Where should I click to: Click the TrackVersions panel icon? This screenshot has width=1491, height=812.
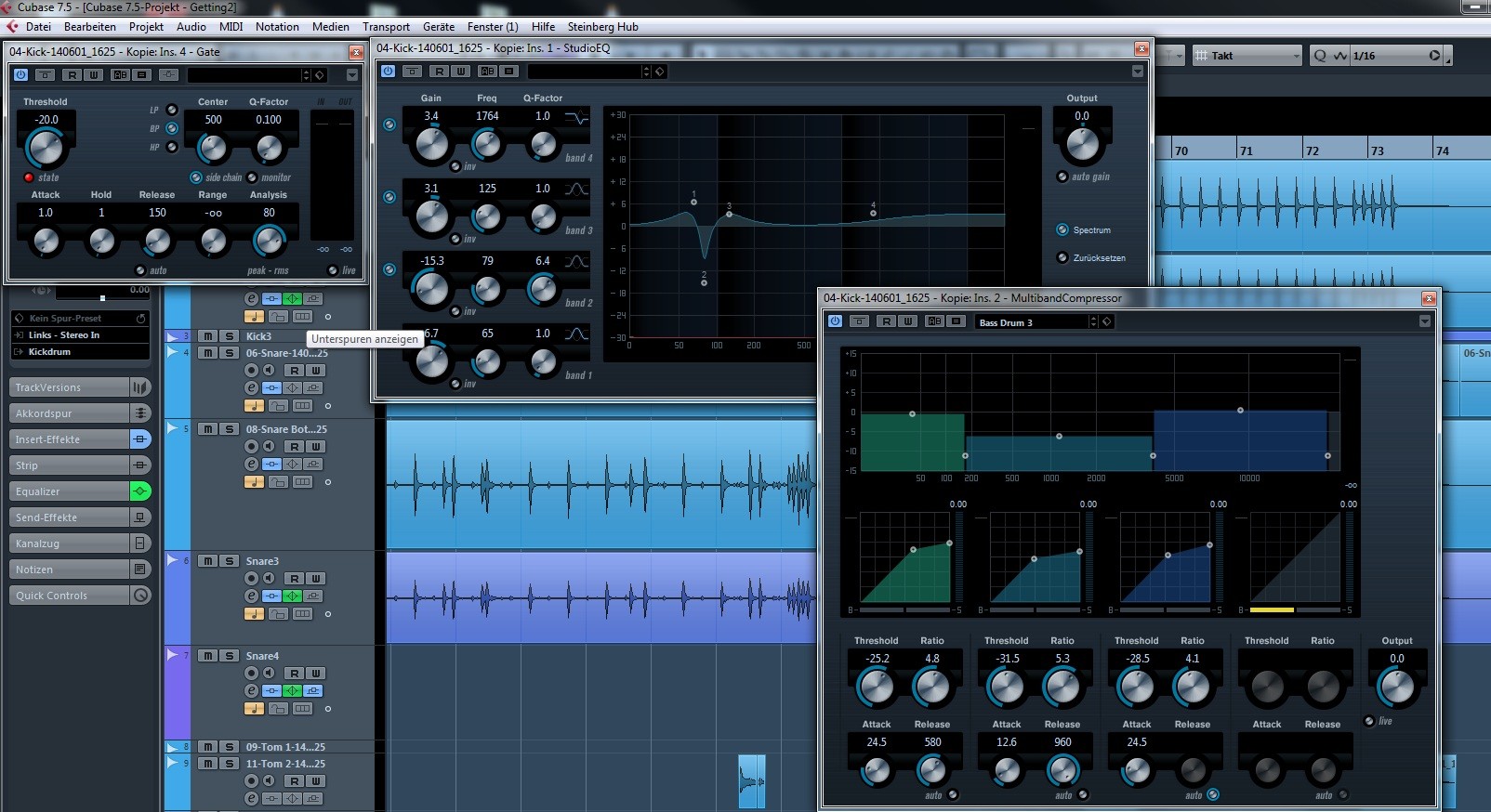click(x=140, y=387)
